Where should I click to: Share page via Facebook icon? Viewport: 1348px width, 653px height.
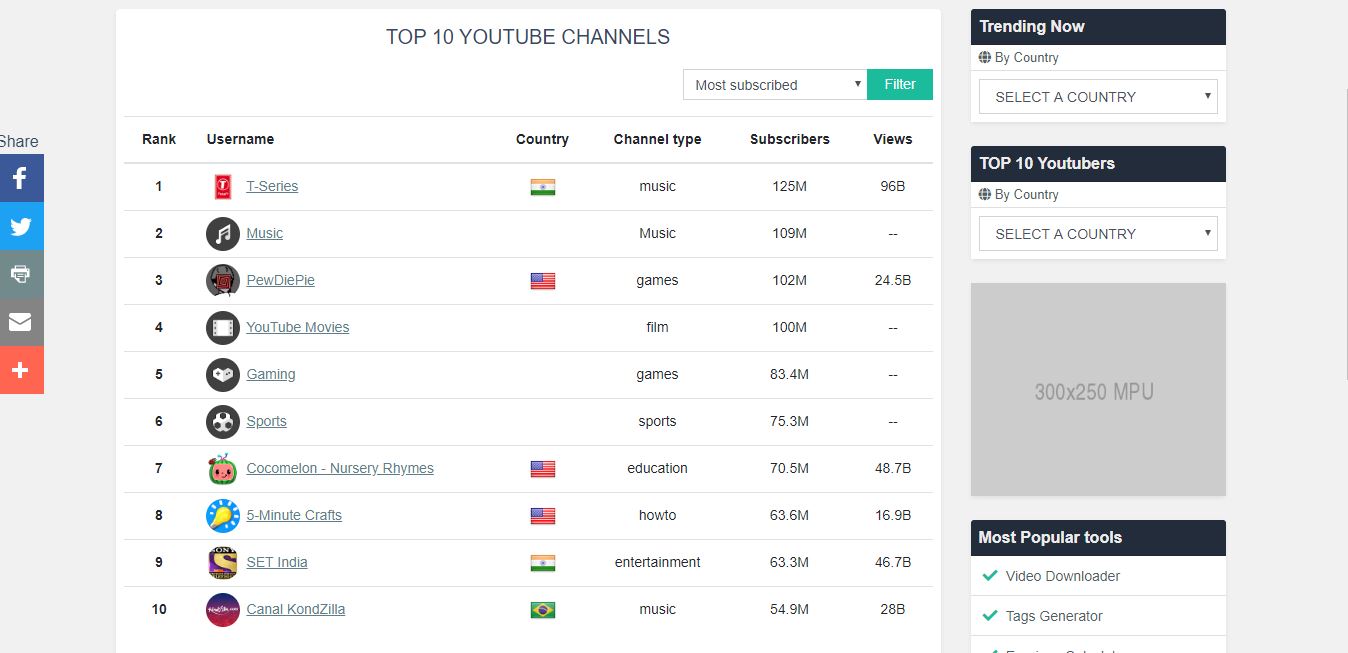[x=21, y=178]
